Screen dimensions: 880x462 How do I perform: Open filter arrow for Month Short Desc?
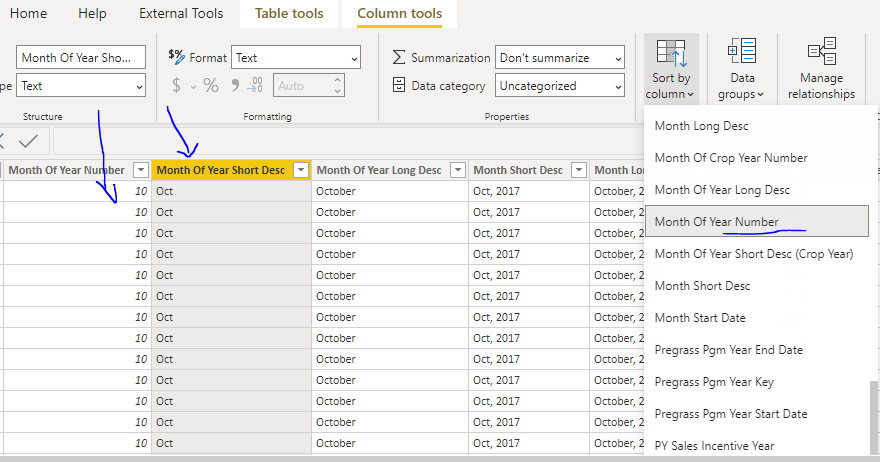[579, 170]
